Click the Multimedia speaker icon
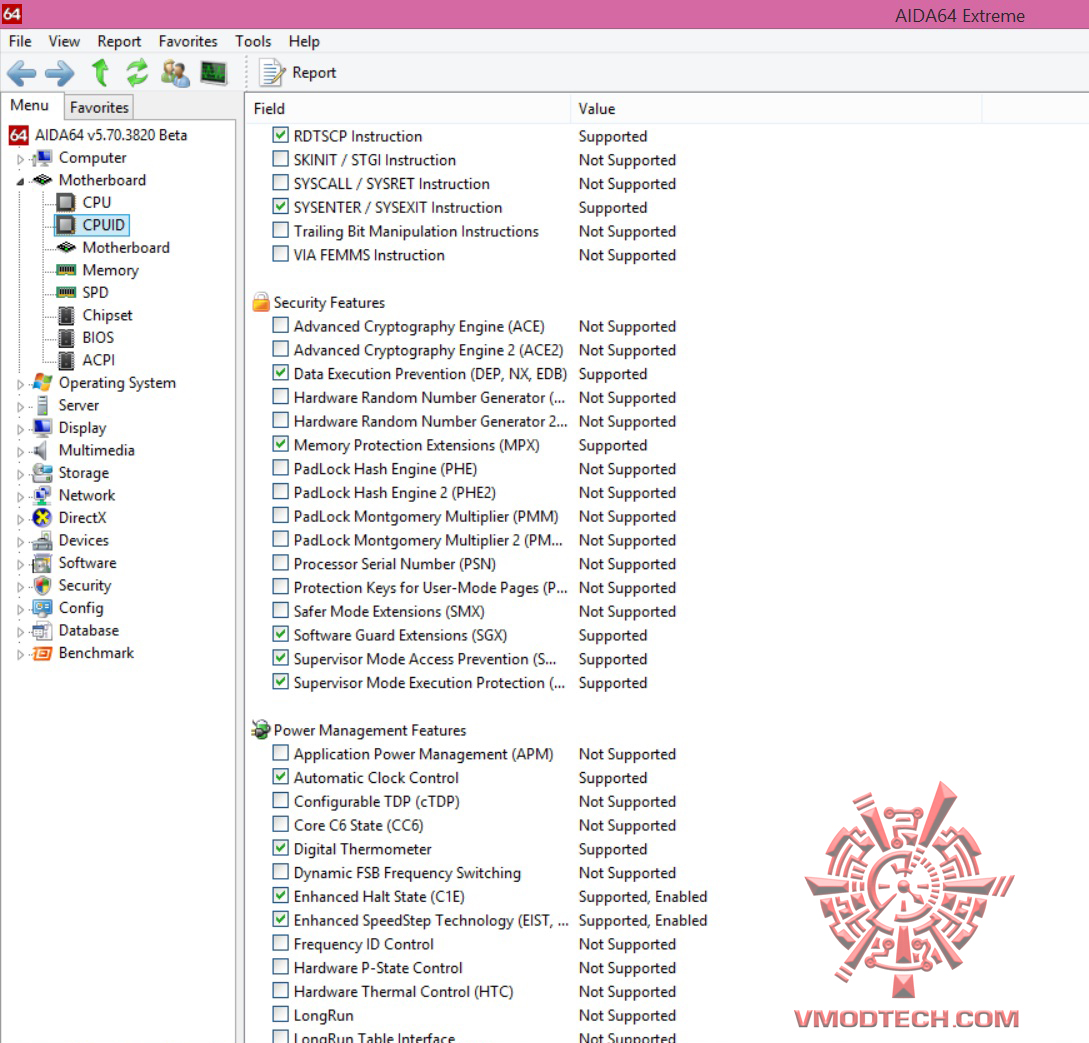 (41, 450)
